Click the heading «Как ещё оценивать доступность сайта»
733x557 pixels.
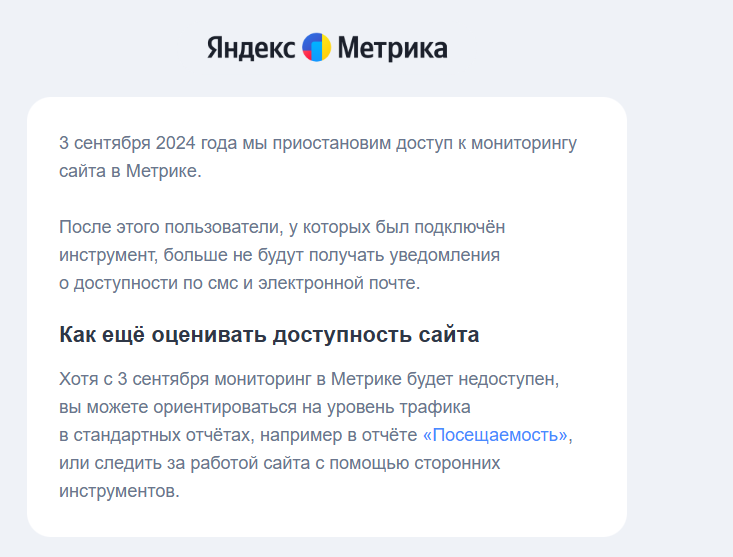coord(269,335)
